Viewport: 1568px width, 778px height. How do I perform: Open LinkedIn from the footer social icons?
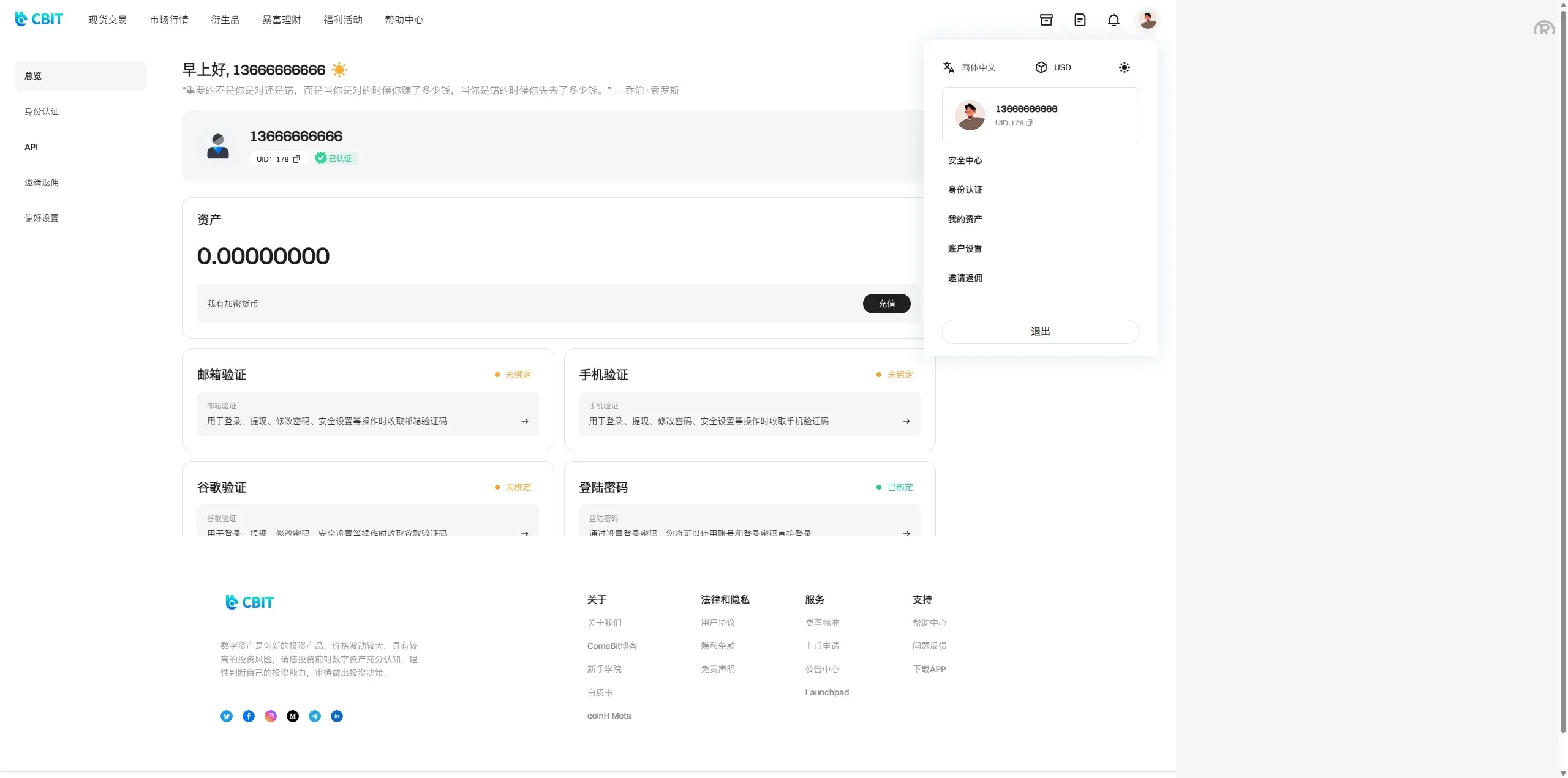click(x=336, y=716)
